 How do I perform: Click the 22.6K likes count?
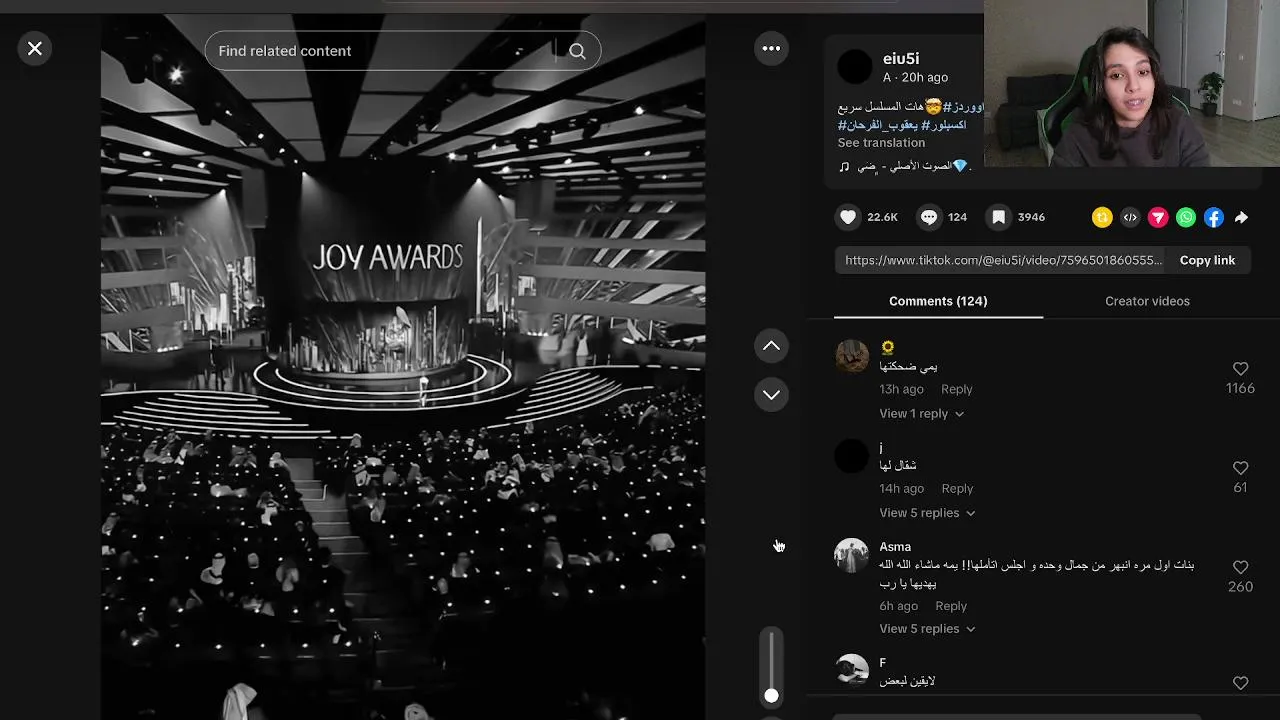882,217
